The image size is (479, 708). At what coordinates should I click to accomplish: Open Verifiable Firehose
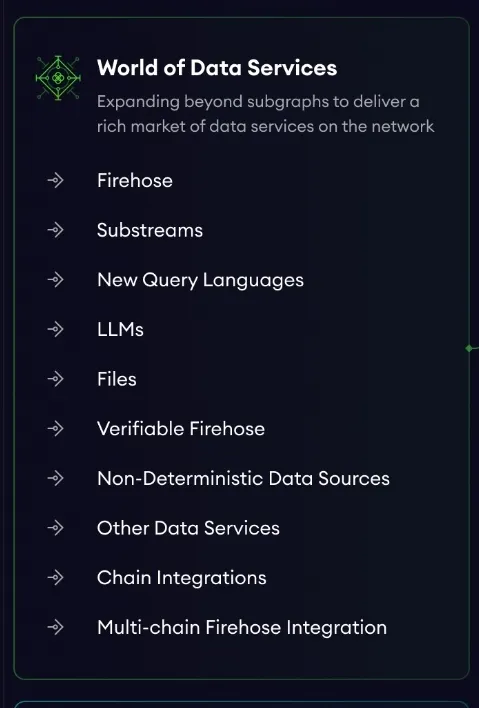(x=181, y=429)
